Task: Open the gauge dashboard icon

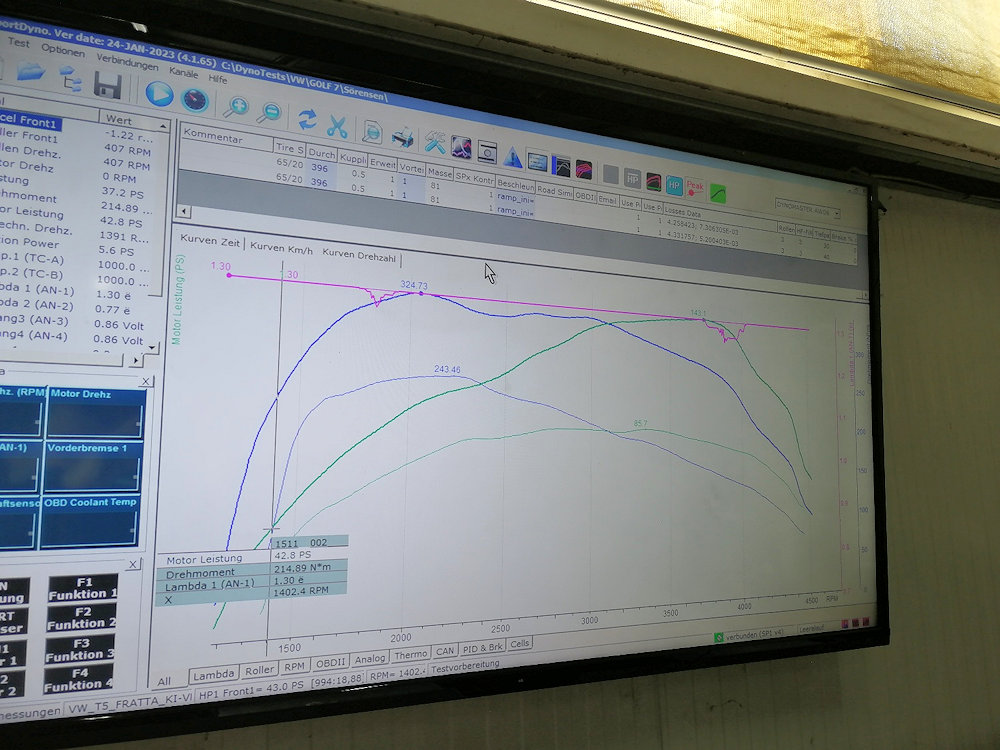Action: pos(194,99)
